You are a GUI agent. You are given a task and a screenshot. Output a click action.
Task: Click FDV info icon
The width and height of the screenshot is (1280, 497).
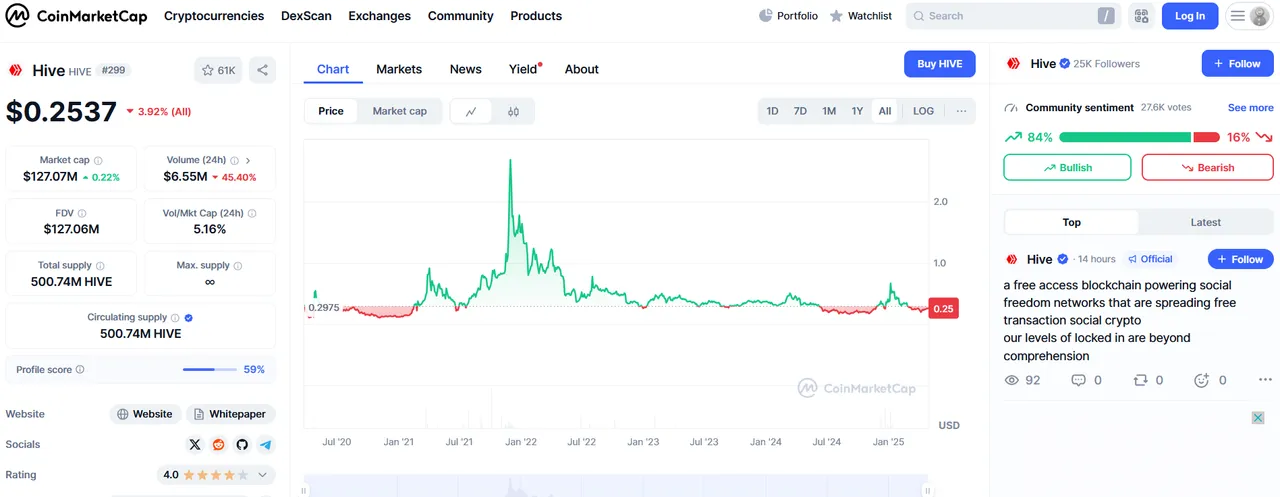click(82, 213)
